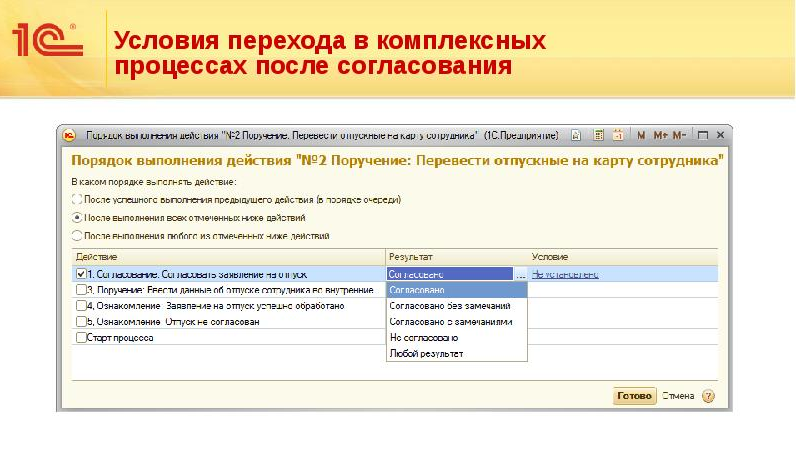
Task: Open the 'Не установлено' condition link
Action: tap(565, 273)
